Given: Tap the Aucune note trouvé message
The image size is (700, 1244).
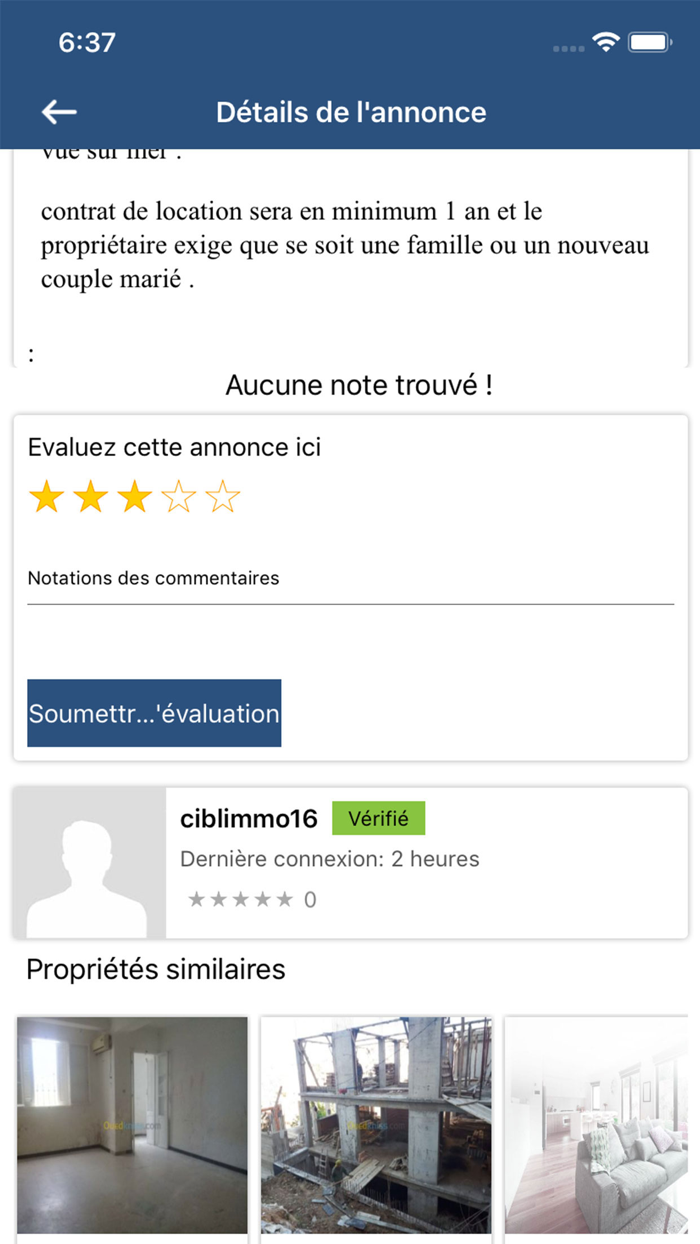Looking at the screenshot, I should pos(359,385).
